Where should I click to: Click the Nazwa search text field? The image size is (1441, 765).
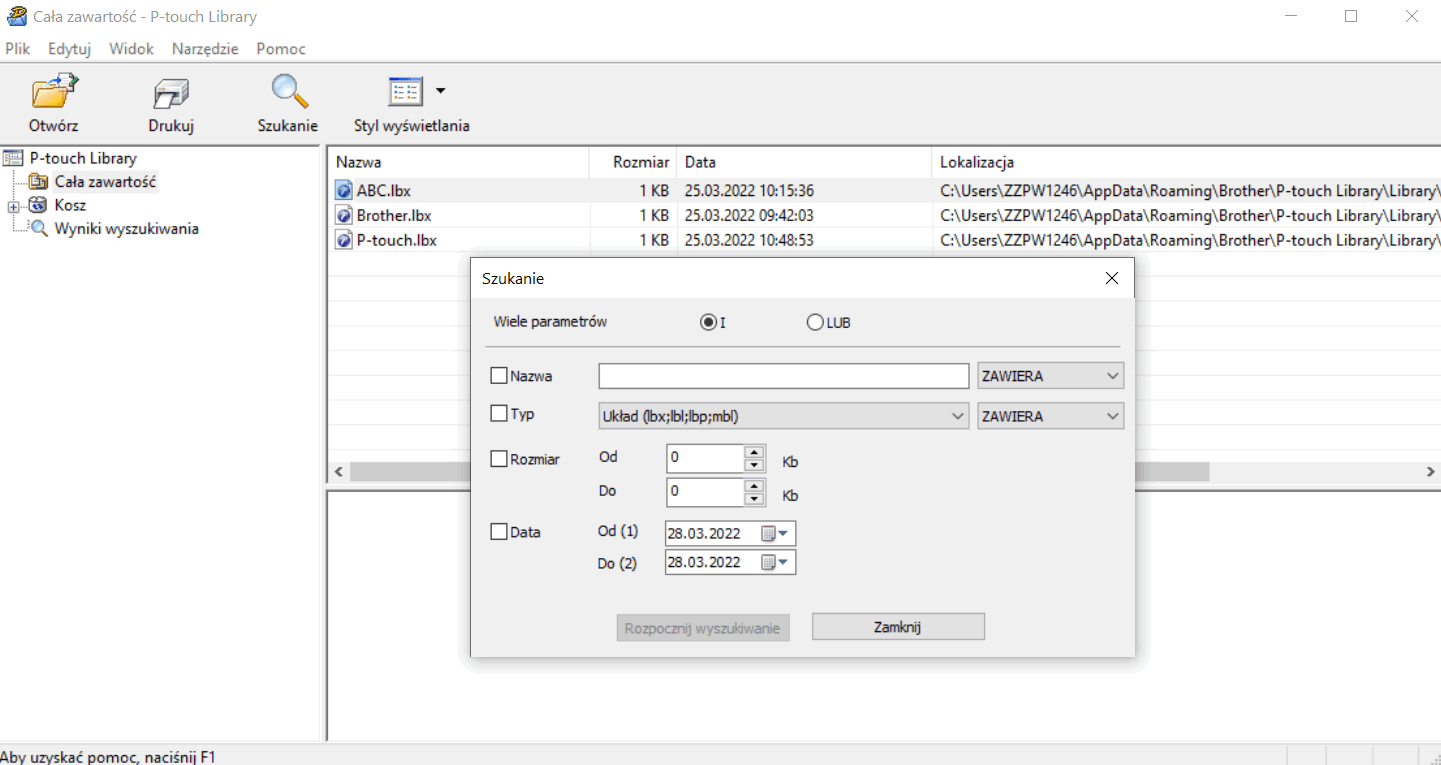click(x=783, y=376)
